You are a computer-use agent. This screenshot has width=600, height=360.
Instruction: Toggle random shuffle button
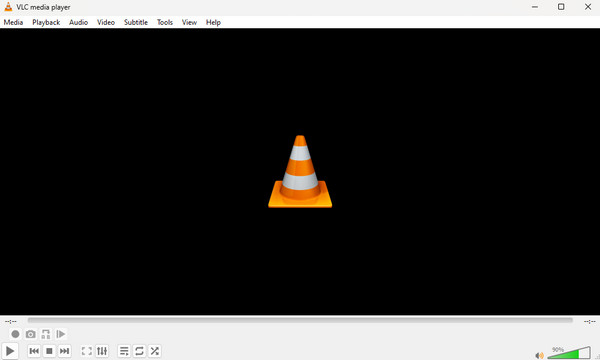155,351
